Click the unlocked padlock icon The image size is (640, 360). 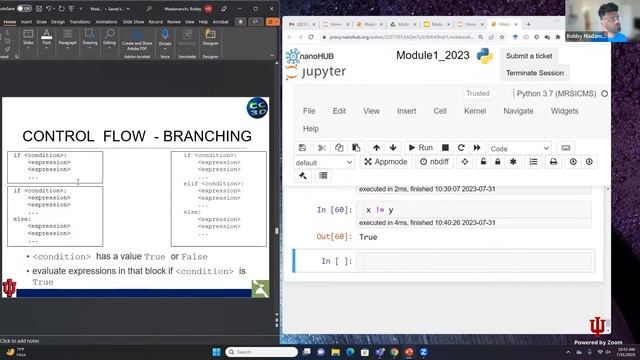(483, 162)
